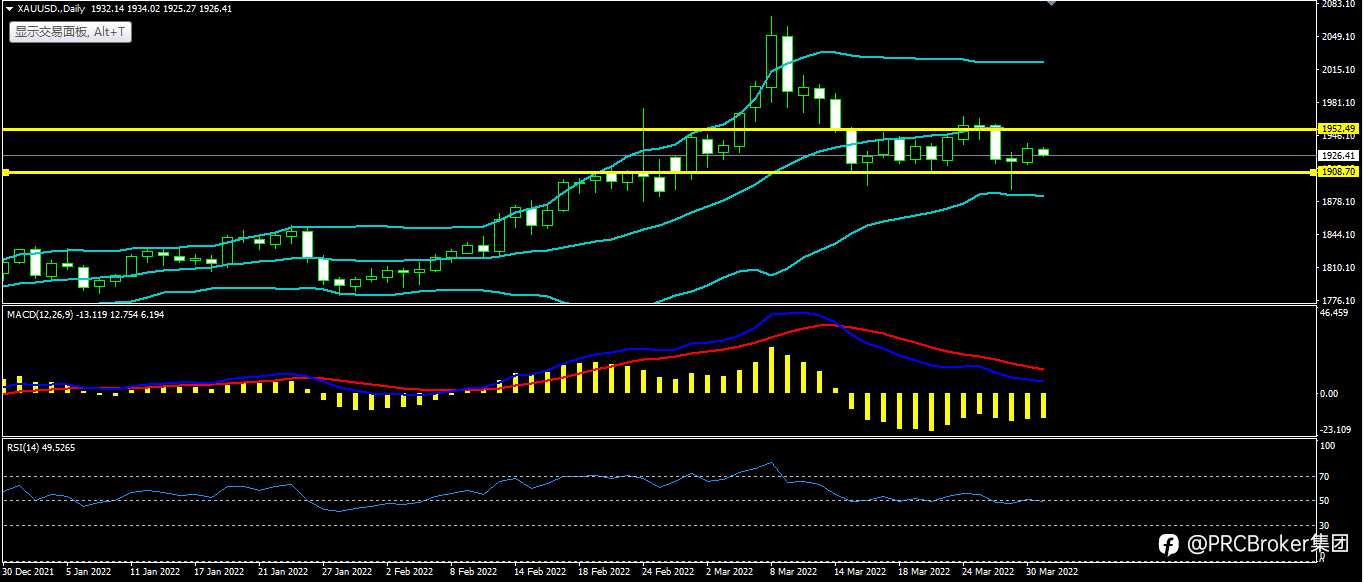Click the 5 Jan 2022 date label

[x=88, y=572]
